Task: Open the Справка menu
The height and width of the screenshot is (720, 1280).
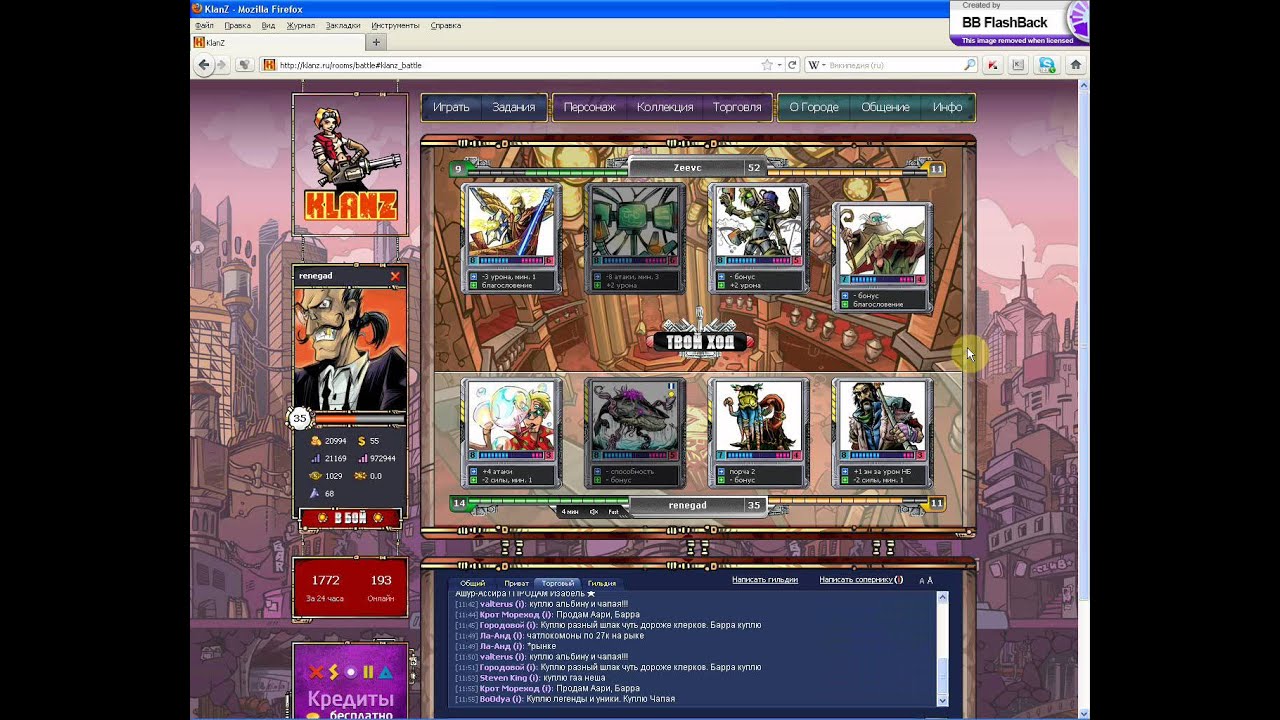Action: point(445,25)
